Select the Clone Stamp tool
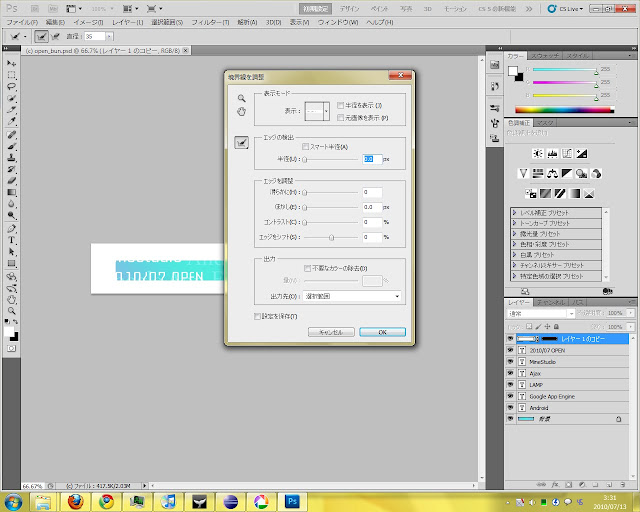This screenshot has height=512, width=640. pyautogui.click(x=11, y=158)
